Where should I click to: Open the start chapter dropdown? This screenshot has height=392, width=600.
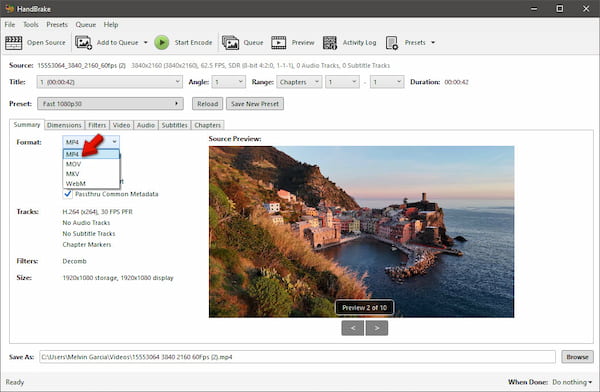click(x=342, y=82)
